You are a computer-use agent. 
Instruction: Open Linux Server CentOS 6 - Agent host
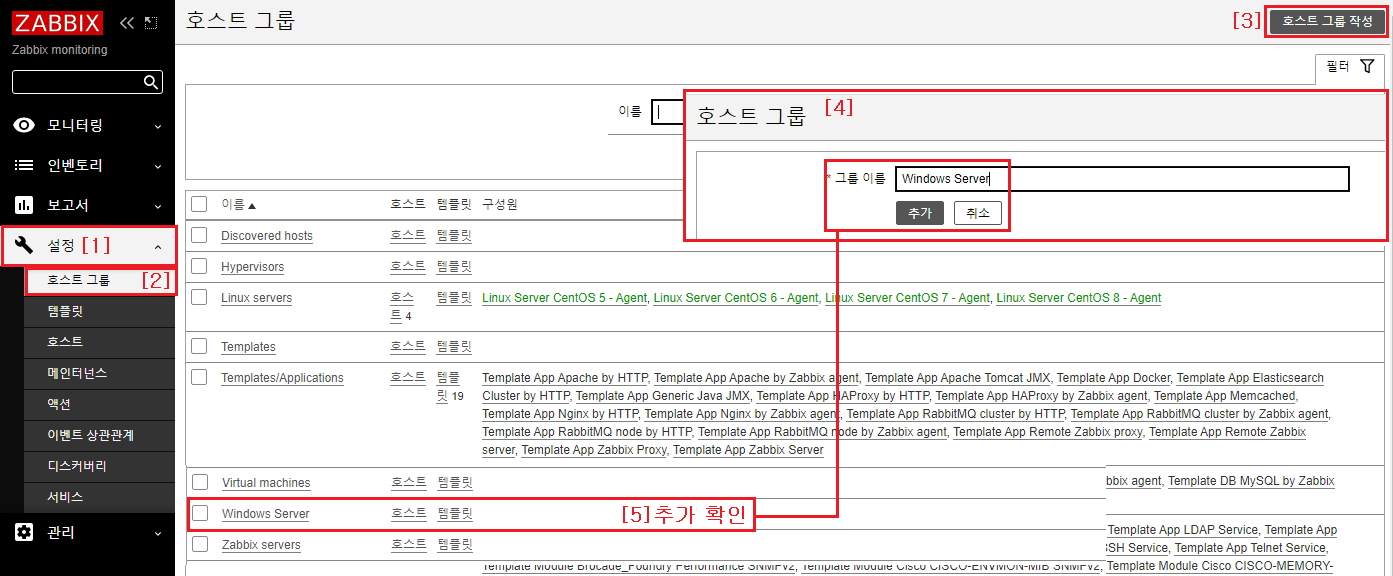[x=736, y=298]
